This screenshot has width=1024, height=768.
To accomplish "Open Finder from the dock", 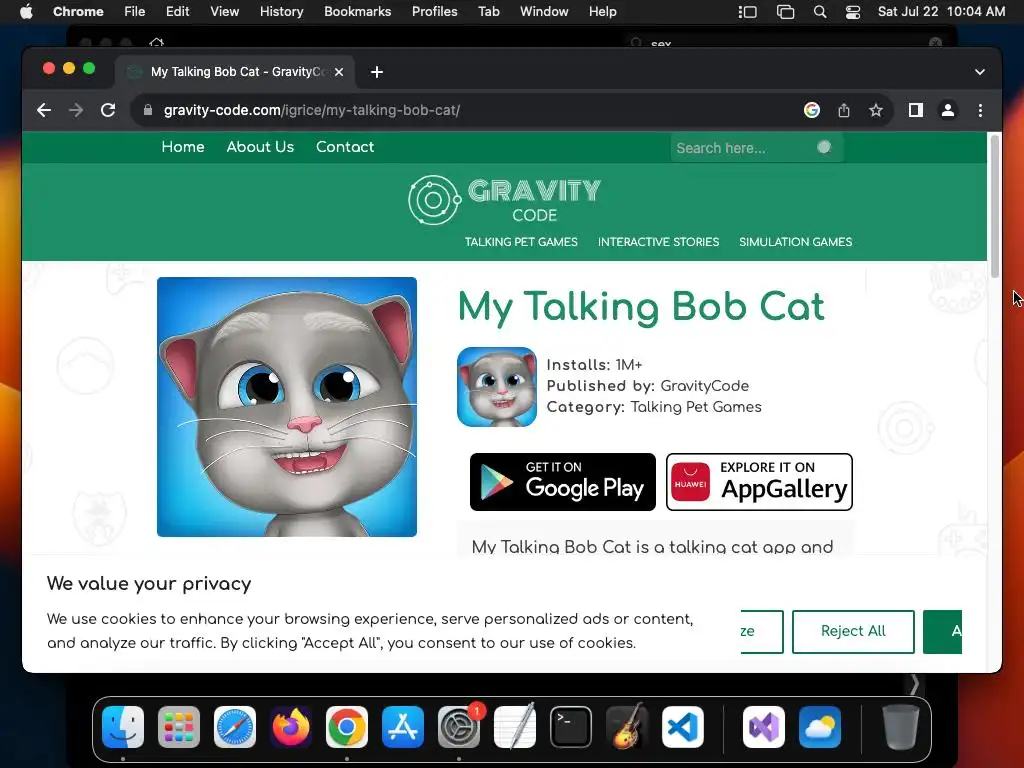I will [123, 726].
